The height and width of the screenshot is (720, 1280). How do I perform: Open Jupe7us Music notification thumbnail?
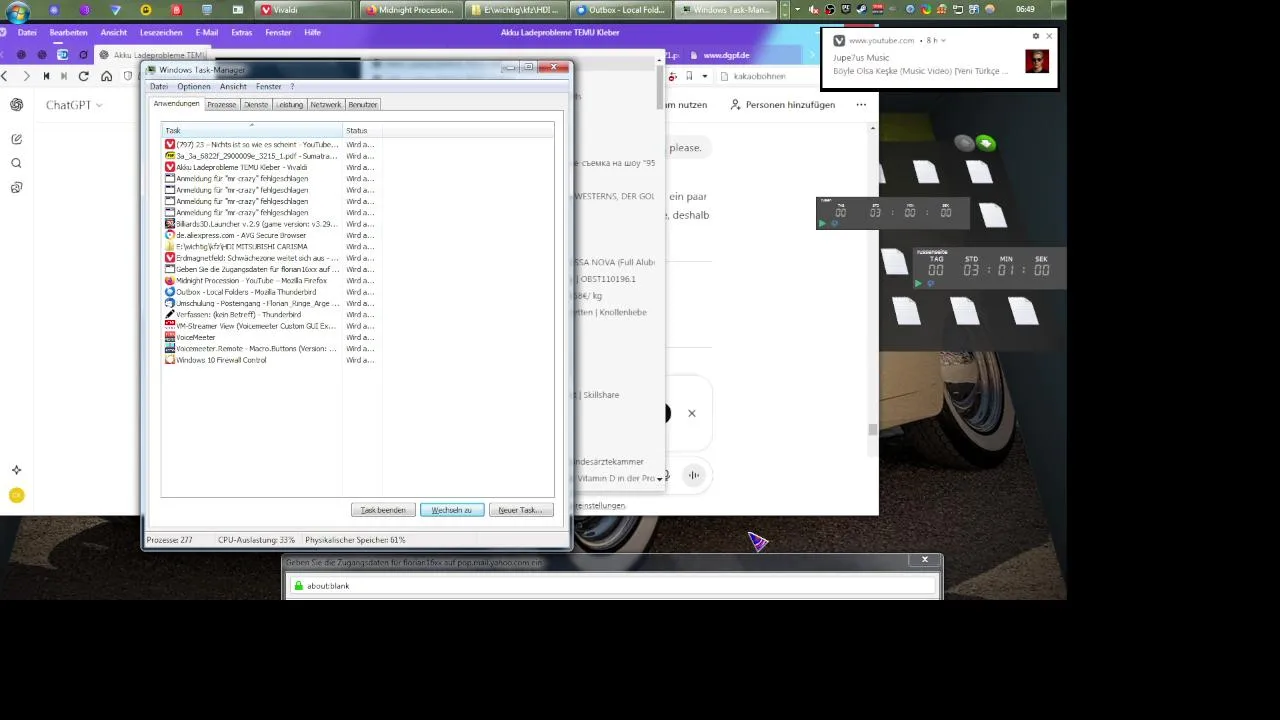tap(1037, 62)
